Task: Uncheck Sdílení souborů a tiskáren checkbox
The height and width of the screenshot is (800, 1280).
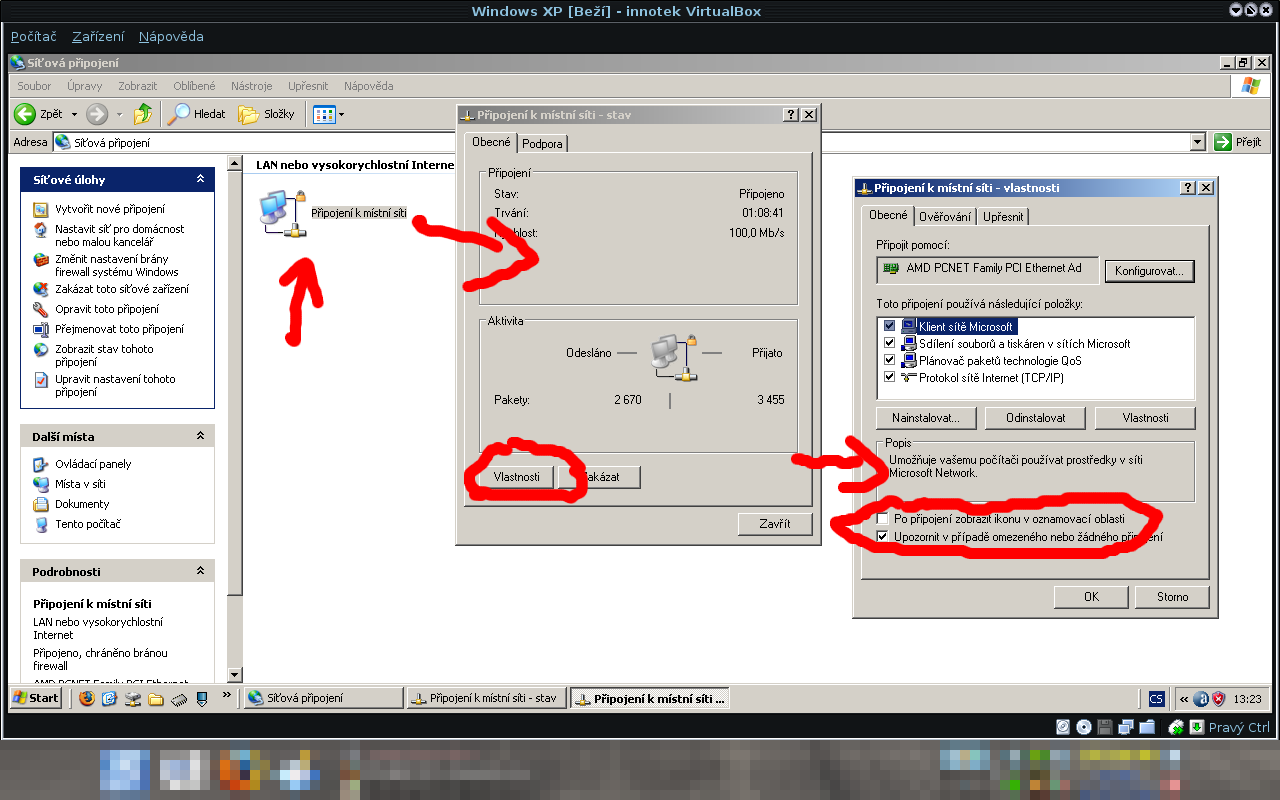Action: [890, 343]
